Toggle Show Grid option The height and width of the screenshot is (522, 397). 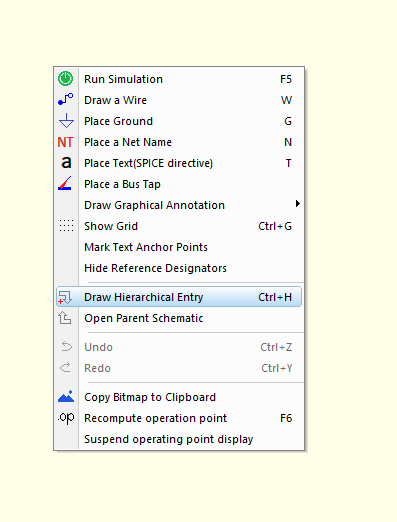tap(179, 226)
